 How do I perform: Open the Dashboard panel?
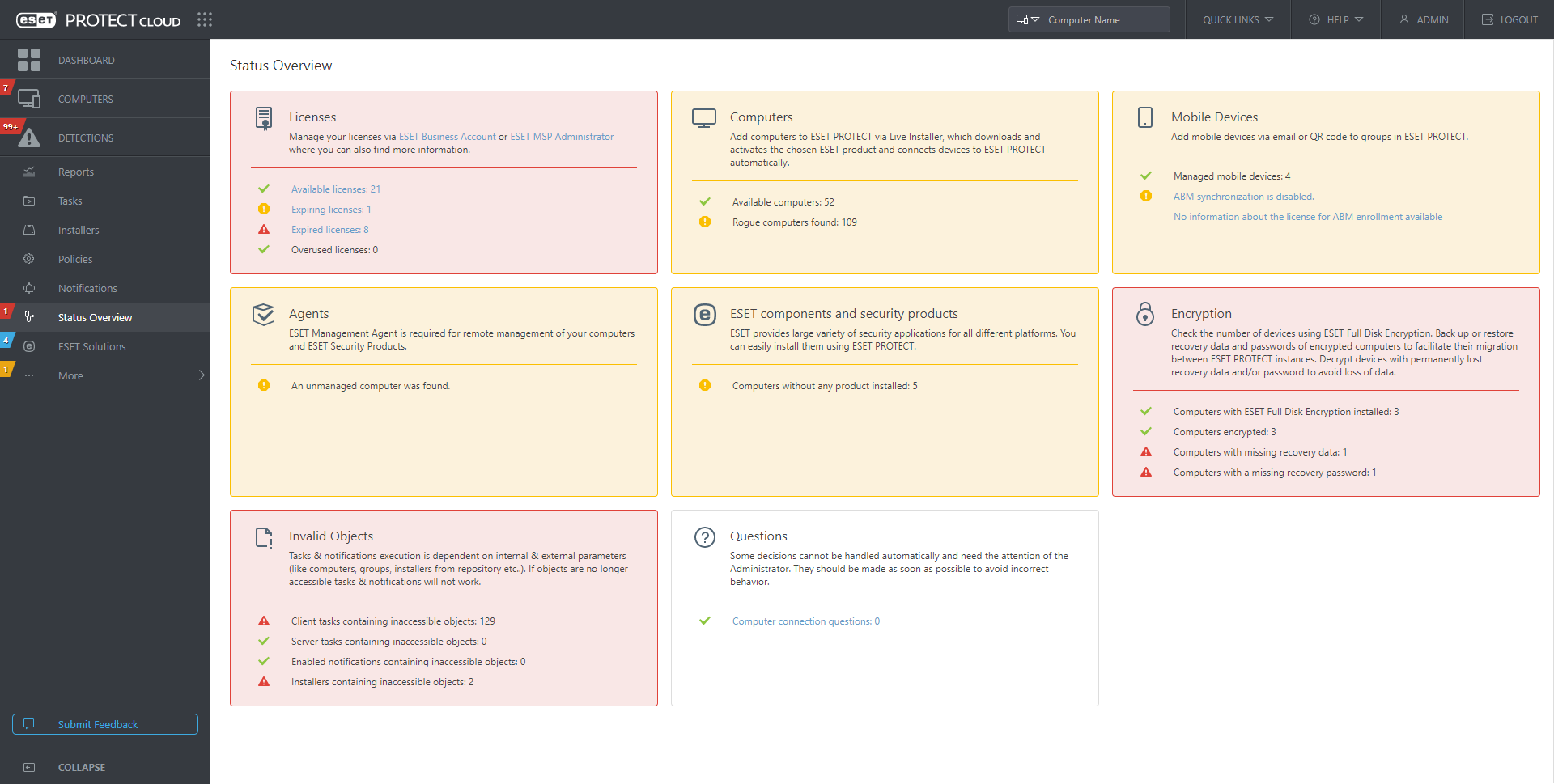point(87,60)
